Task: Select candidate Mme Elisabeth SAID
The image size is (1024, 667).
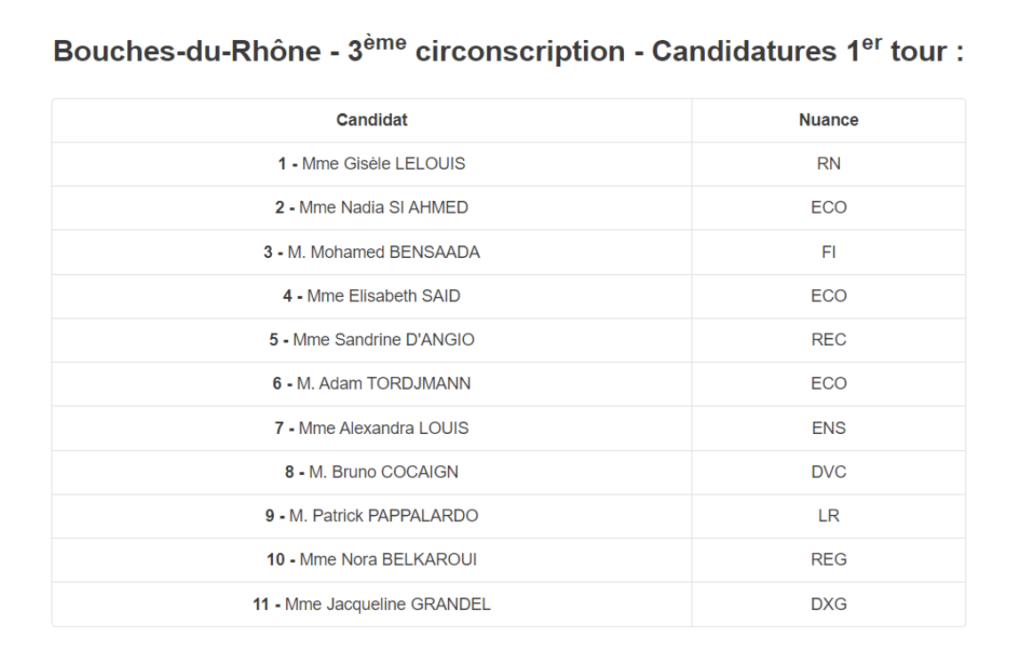Action: point(372,296)
